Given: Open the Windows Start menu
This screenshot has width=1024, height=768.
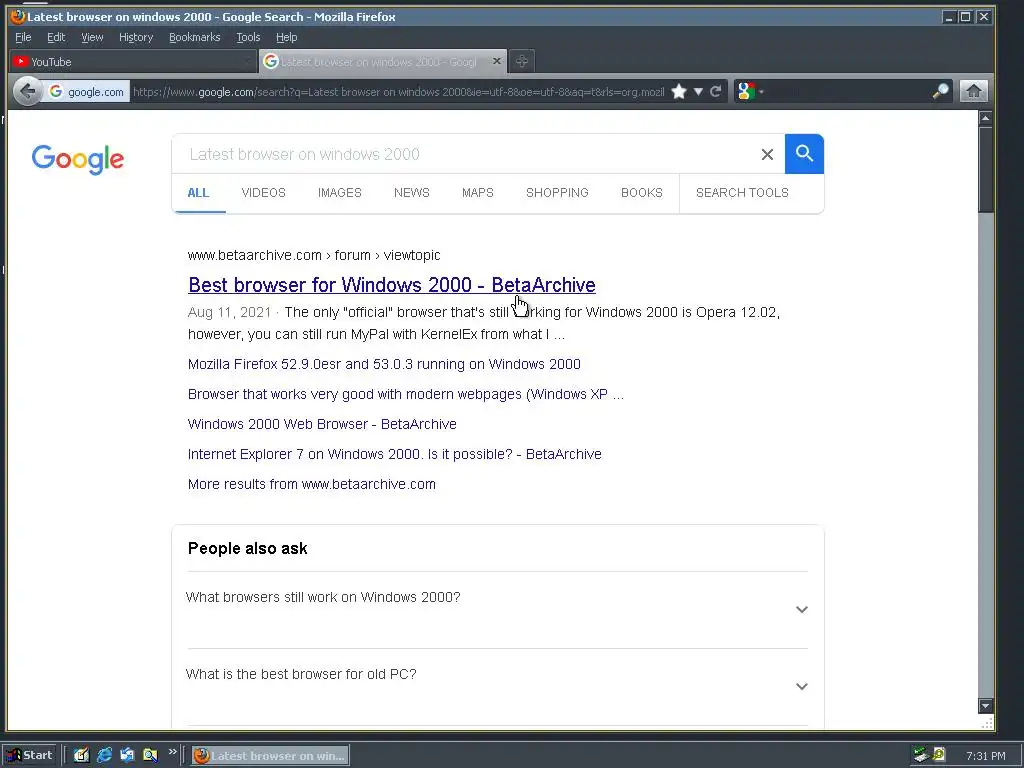Looking at the screenshot, I should [30, 756].
